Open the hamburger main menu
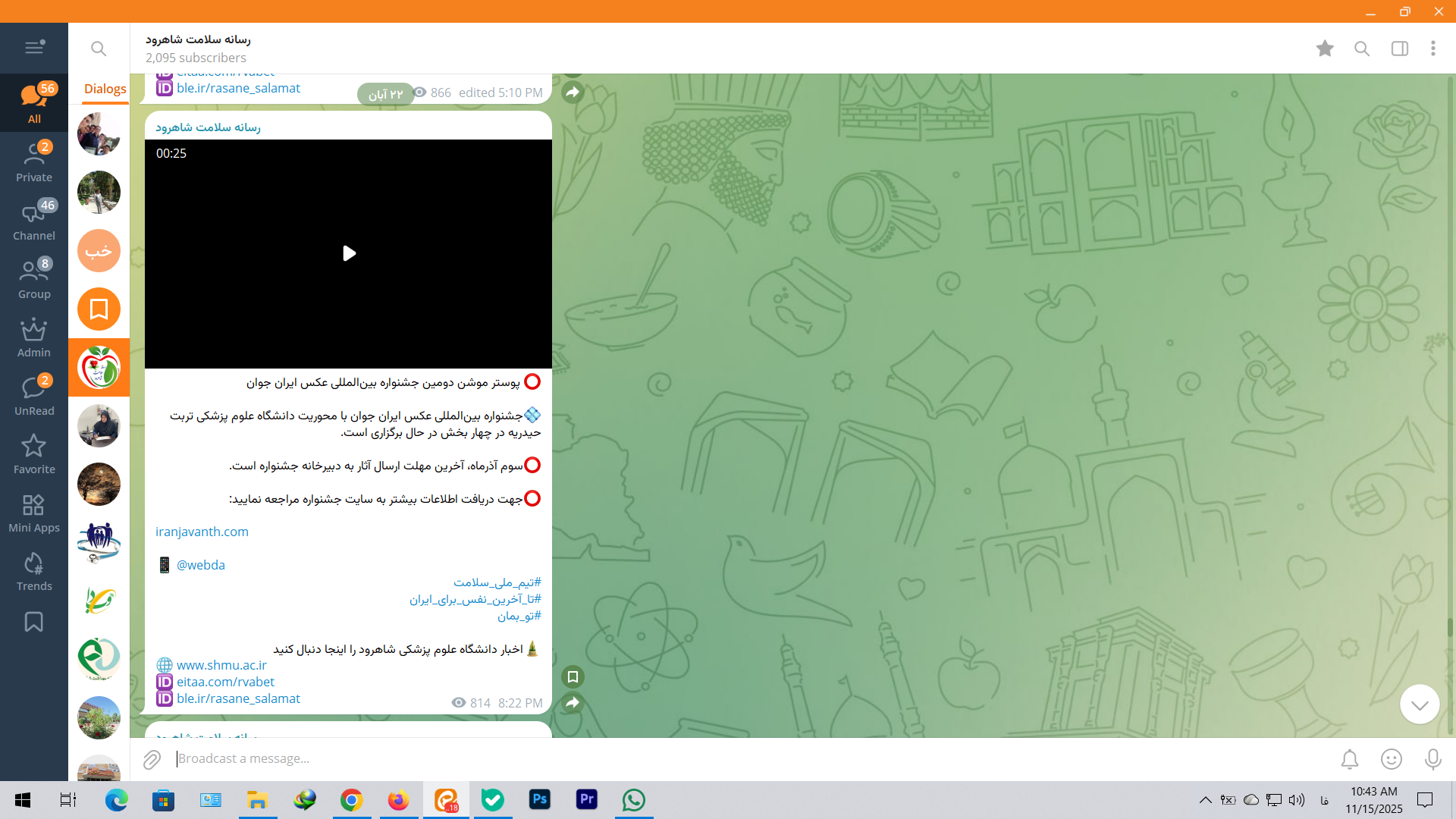This screenshot has height=819, width=1456. pyautogui.click(x=34, y=48)
